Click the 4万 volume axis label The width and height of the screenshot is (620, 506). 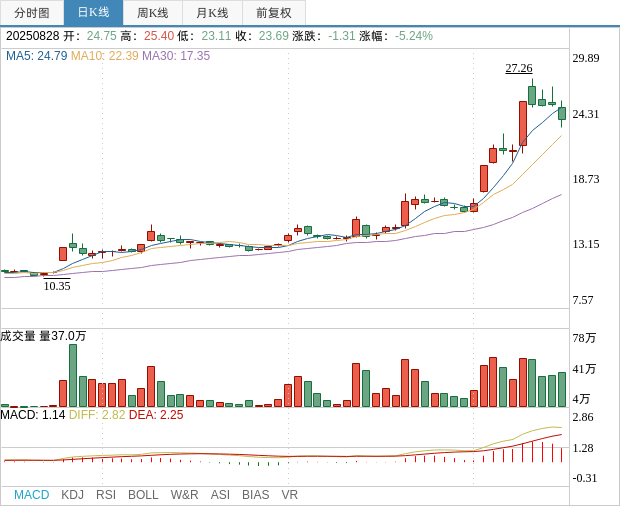(x=581, y=399)
